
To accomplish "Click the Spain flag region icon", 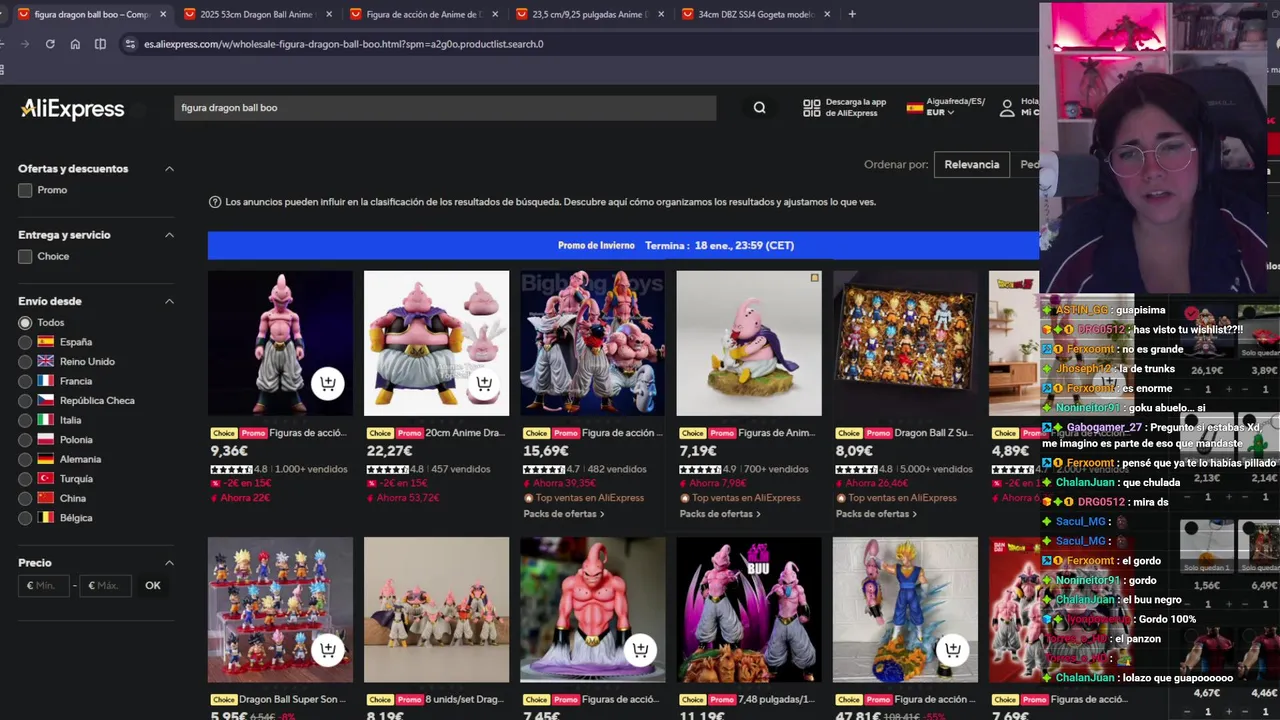I will click(914, 107).
